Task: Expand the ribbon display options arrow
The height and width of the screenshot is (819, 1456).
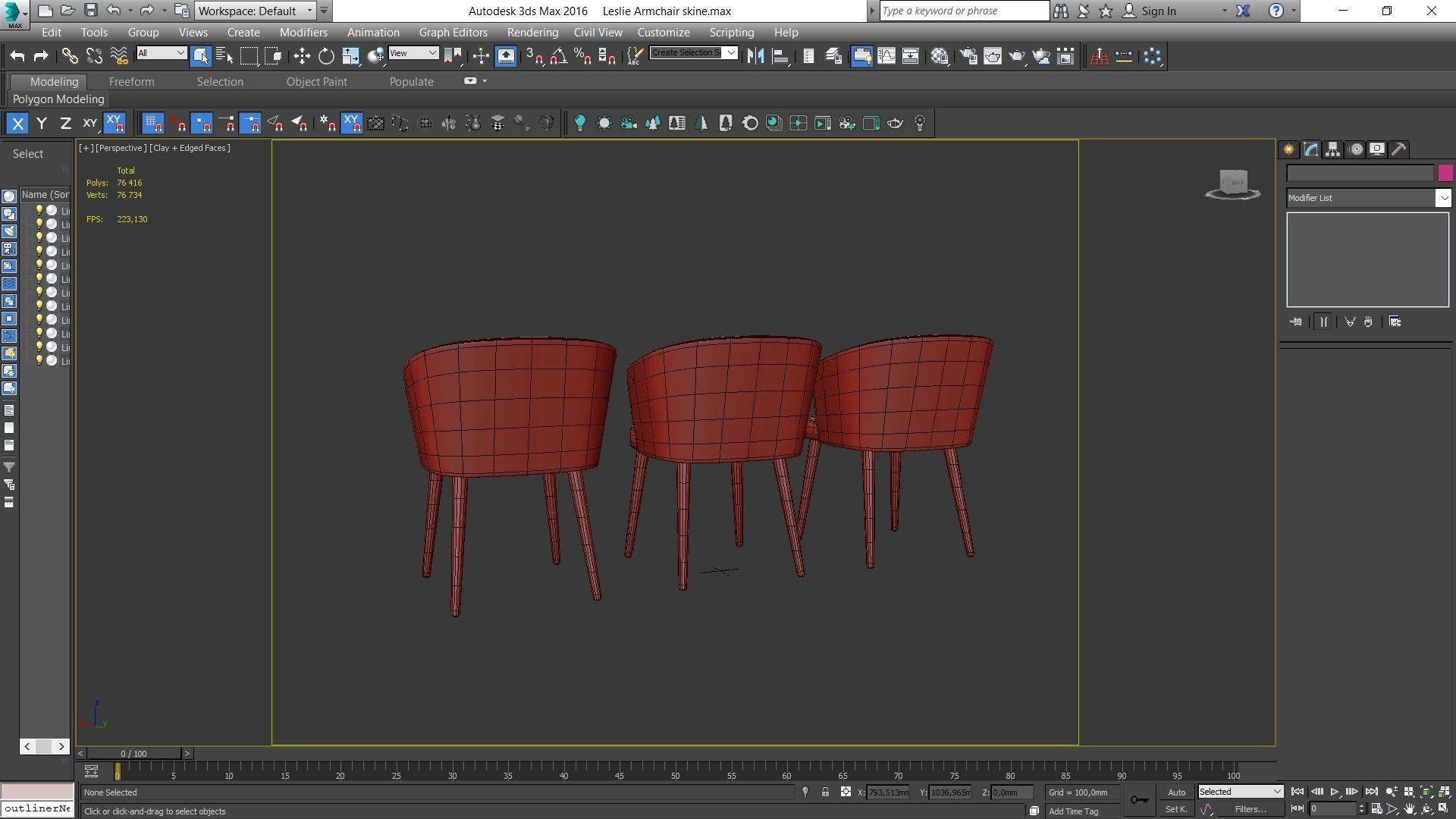Action: point(485,81)
